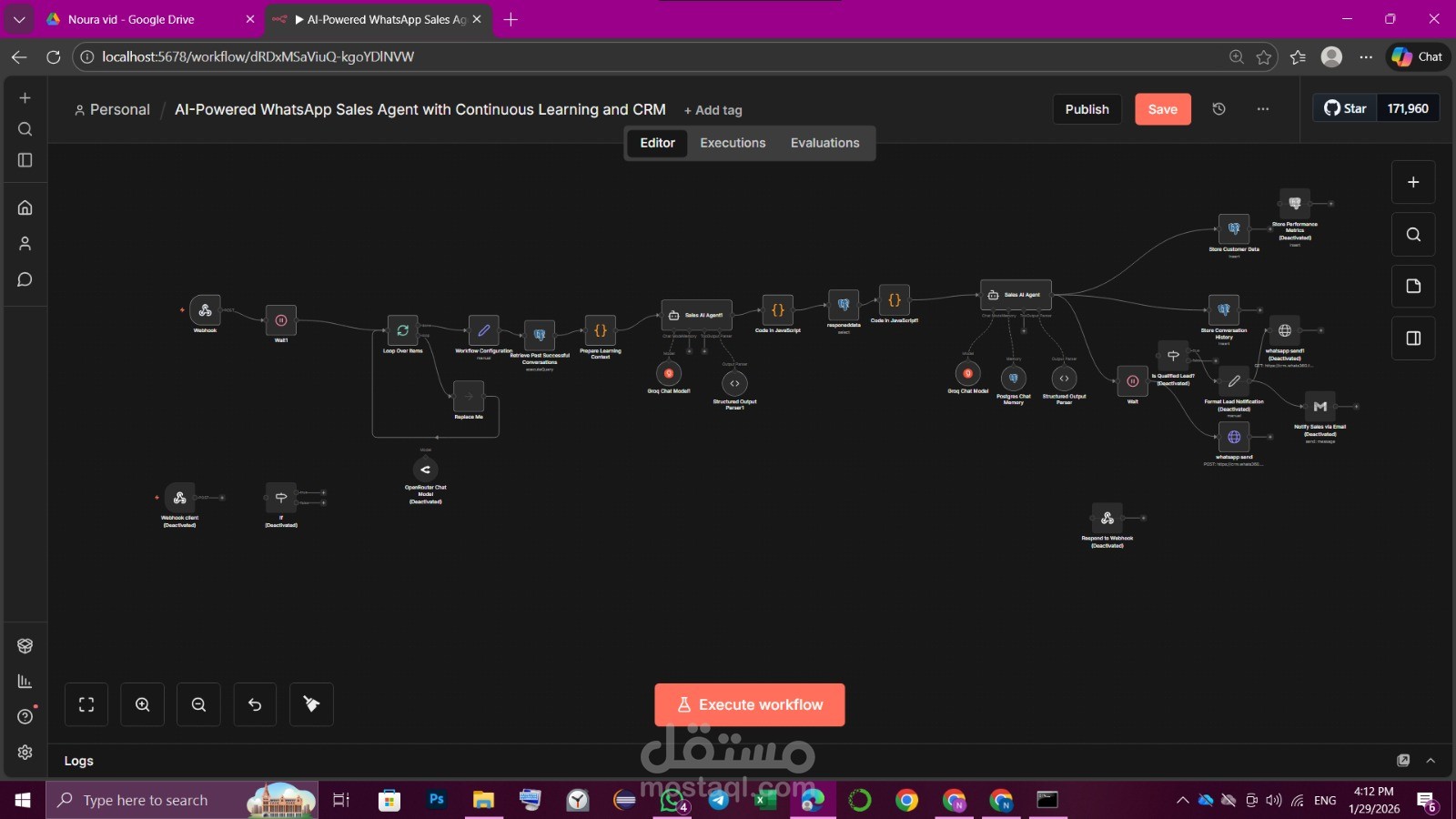1456x819 pixels.
Task: Open the Workflow Configuration node
Action: [483, 330]
